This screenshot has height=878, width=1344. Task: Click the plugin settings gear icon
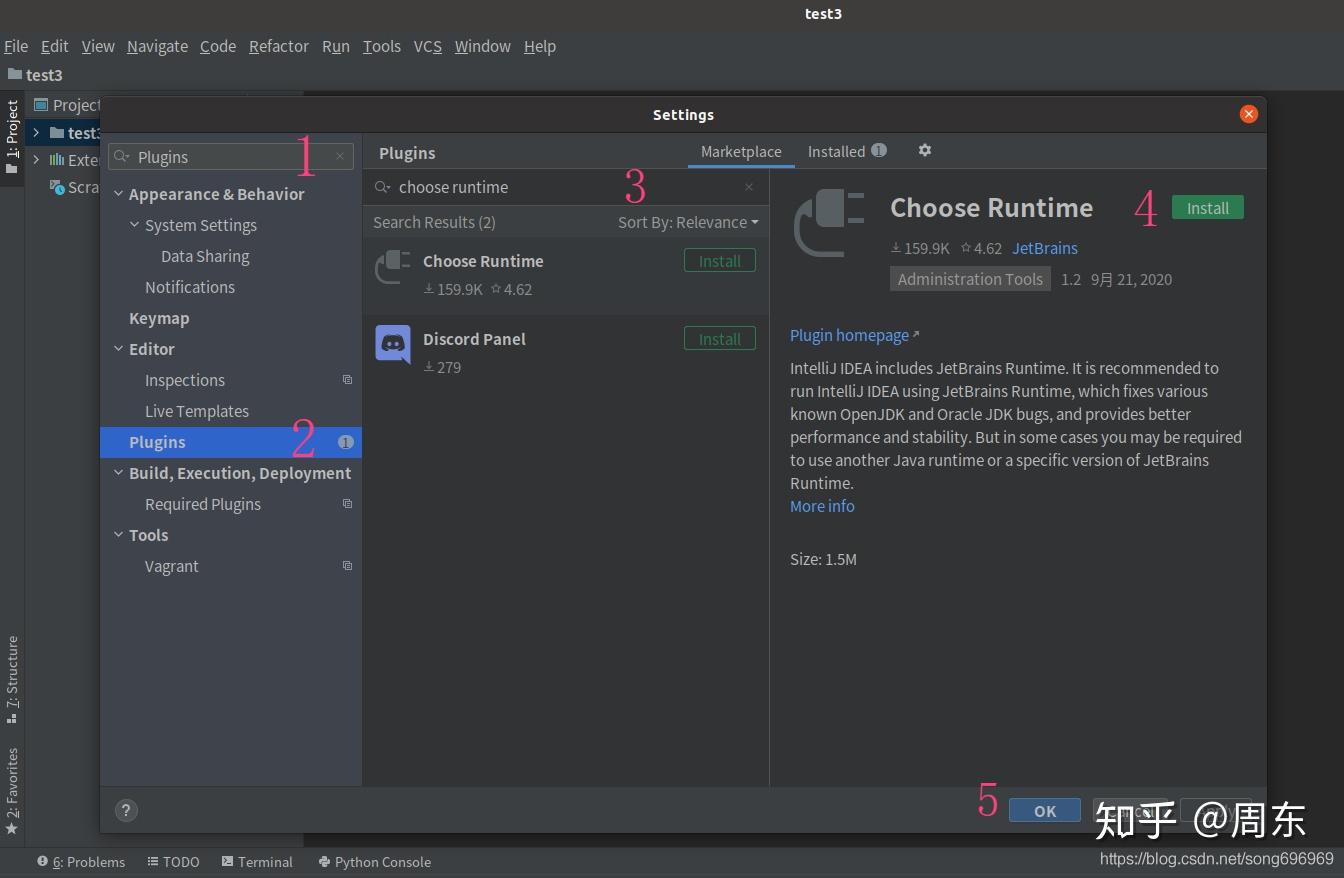point(925,150)
